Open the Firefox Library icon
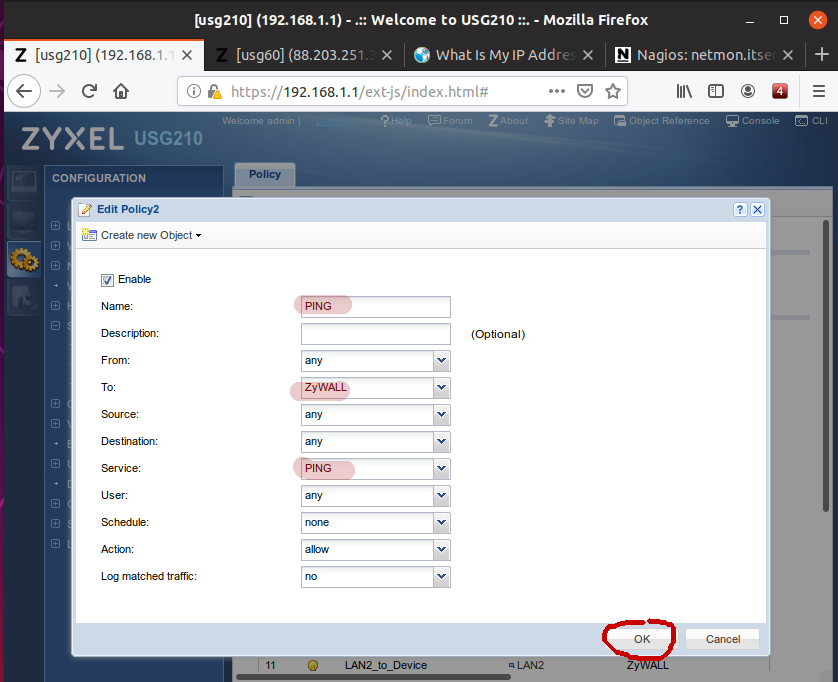The height and width of the screenshot is (682, 838). 684,91
